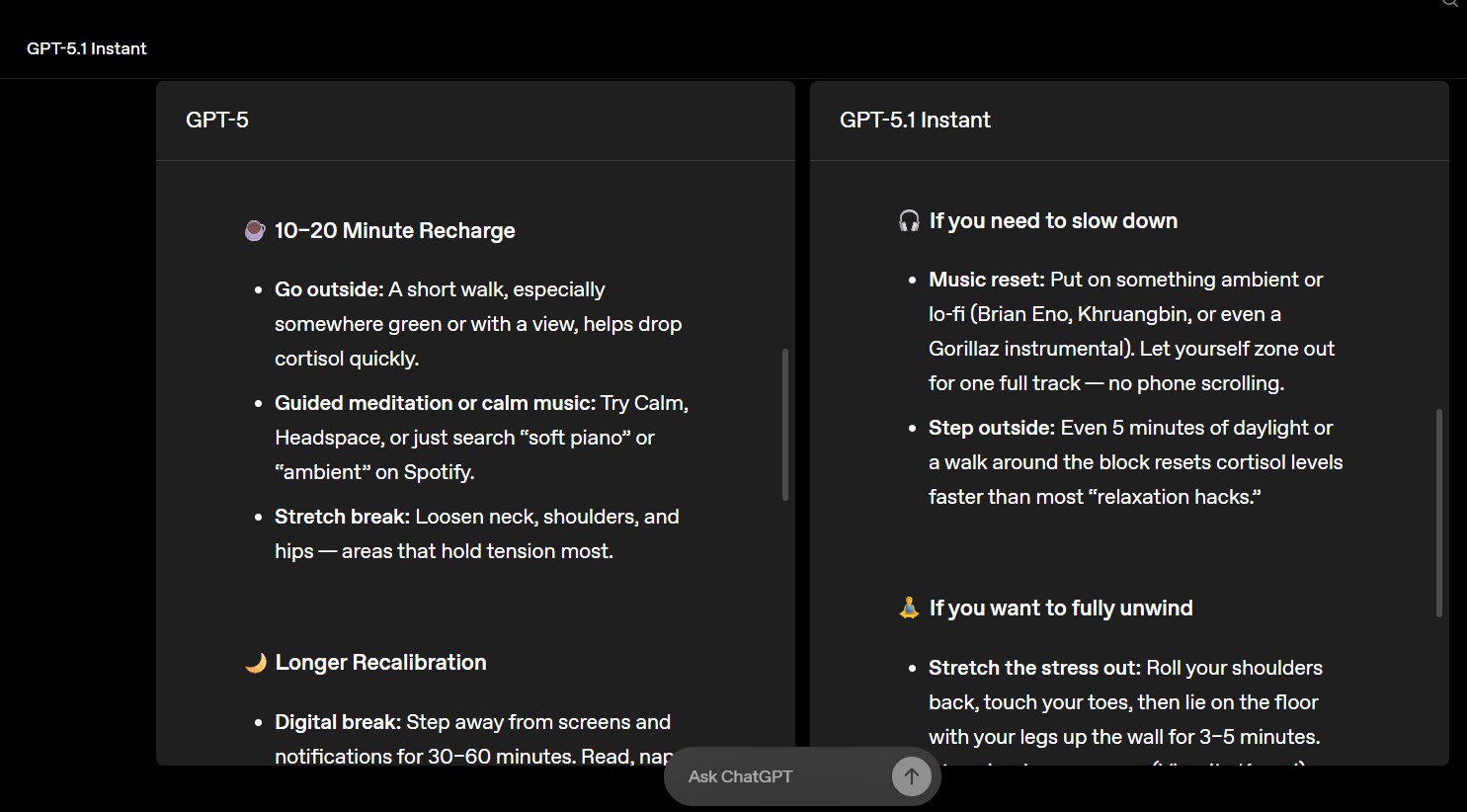Click the meditating person emoji icon
Image resolution: width=1467 pixels, height=812 pixels.
(x=909, y=609)
